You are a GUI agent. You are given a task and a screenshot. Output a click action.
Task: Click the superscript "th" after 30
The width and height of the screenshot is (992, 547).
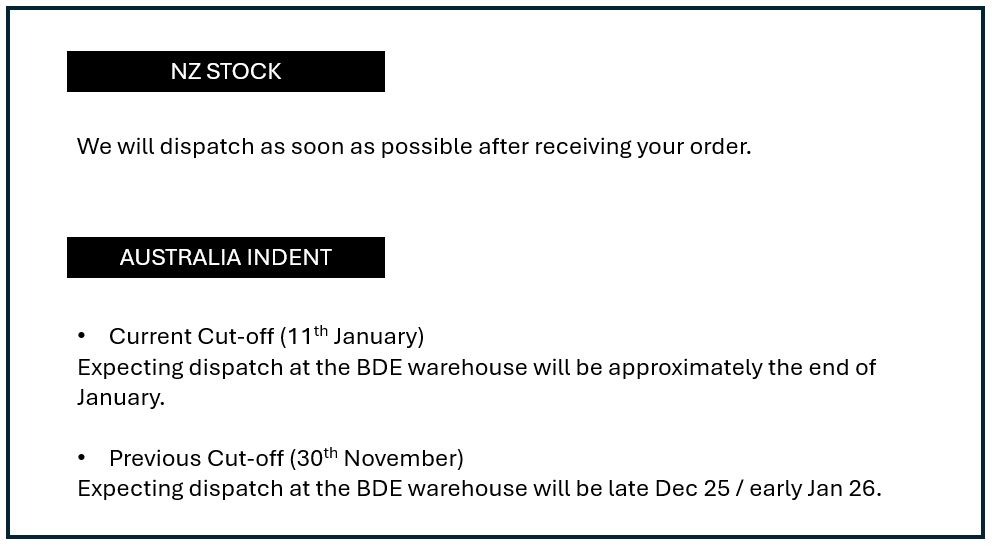point(330,453)
